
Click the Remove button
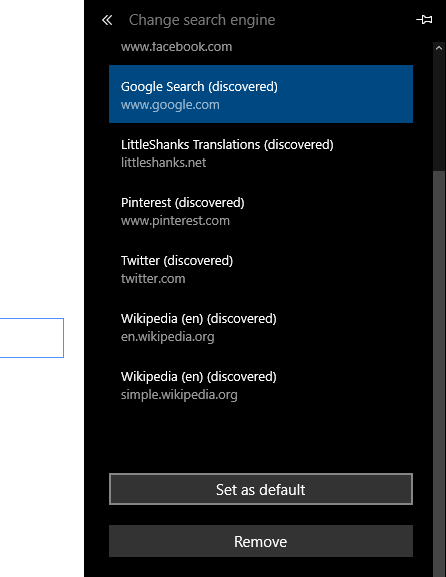(x=261, y=541)
